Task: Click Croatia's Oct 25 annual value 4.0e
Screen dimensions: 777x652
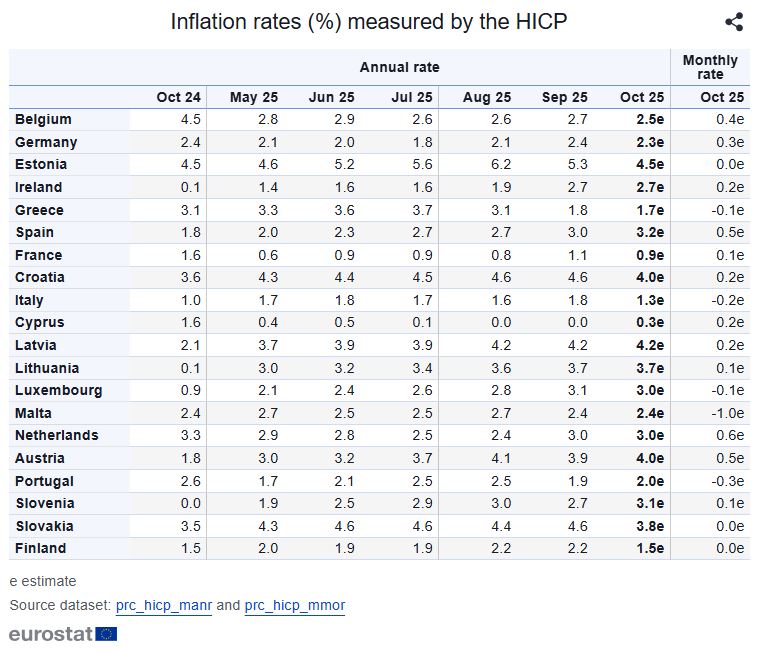Action: click(x=647, y=278)
